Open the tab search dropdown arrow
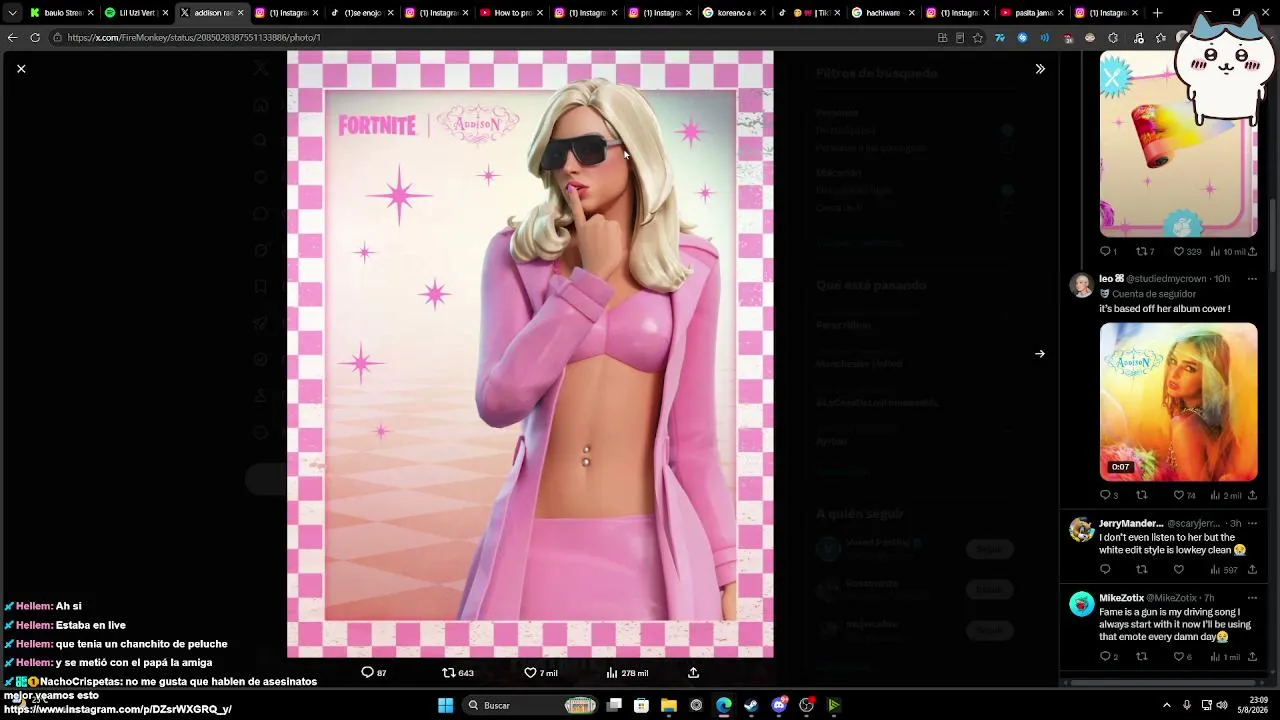Viewport: 1280px width, 720px height. coord(12,13)
